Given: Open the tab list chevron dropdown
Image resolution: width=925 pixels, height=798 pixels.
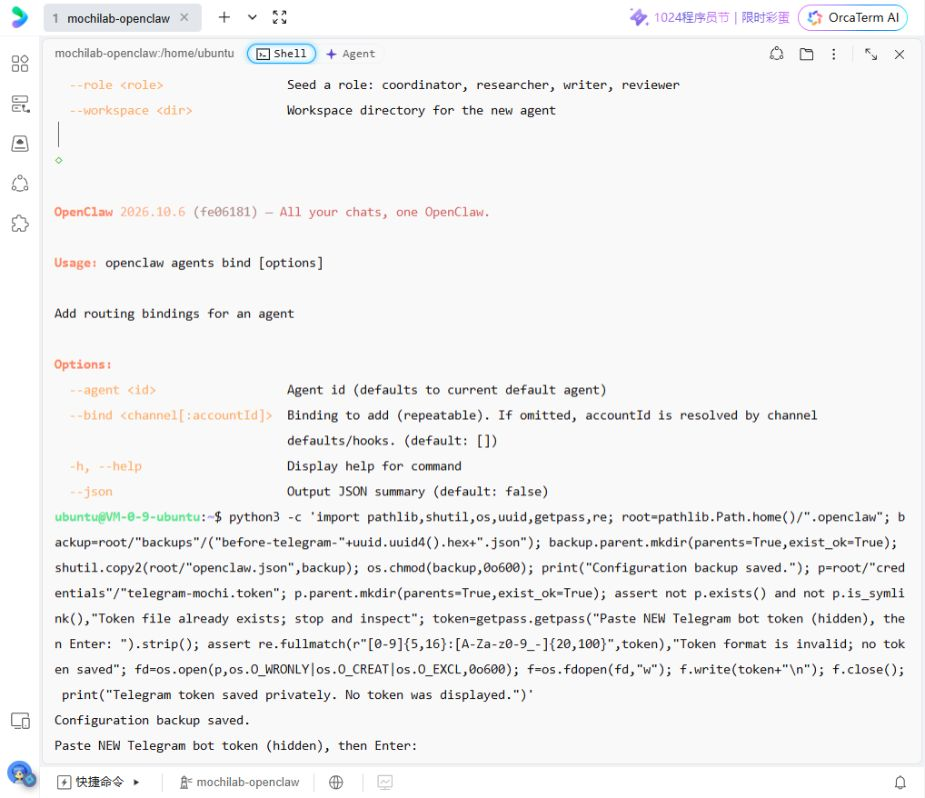Looking at the screenshot, I should (252, 17).
